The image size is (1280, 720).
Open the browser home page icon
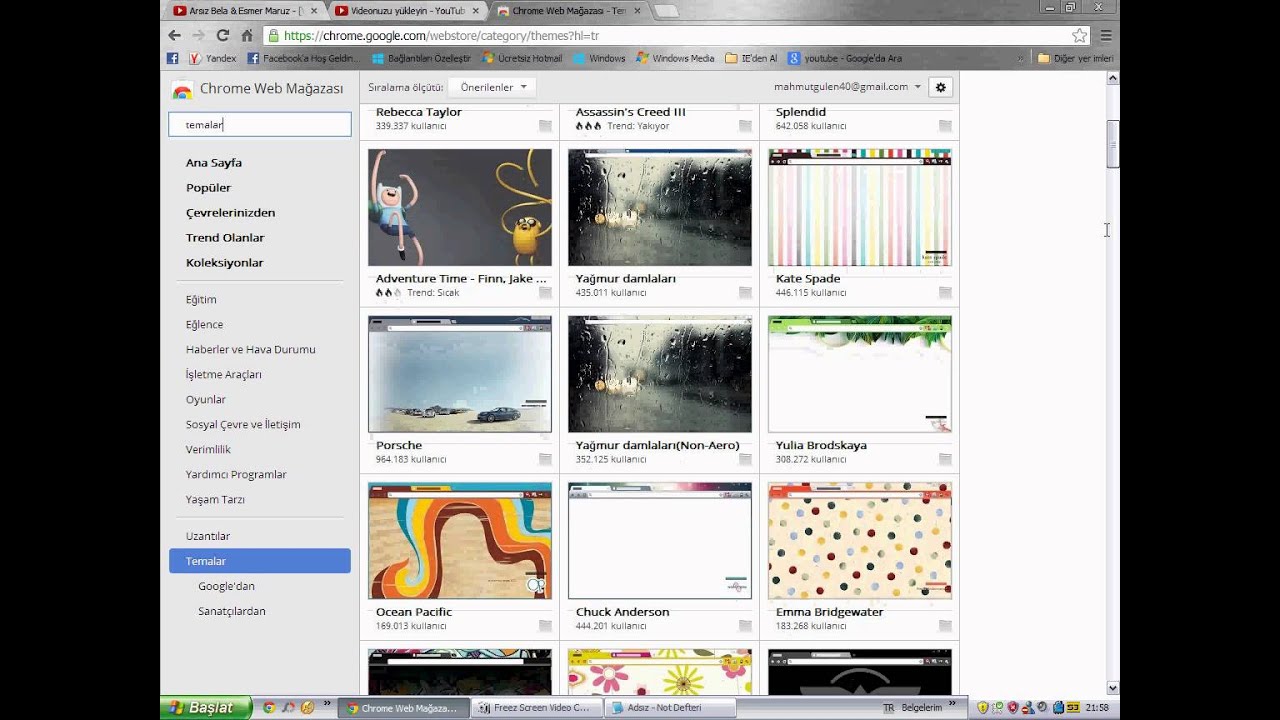tap(246, 35)
